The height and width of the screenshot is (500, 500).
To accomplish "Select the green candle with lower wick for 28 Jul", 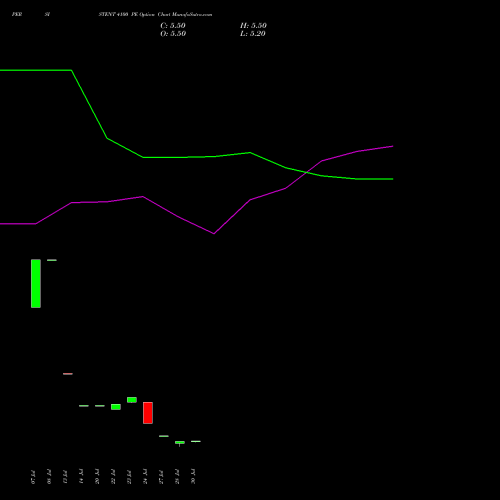I will tap(180, 443).
